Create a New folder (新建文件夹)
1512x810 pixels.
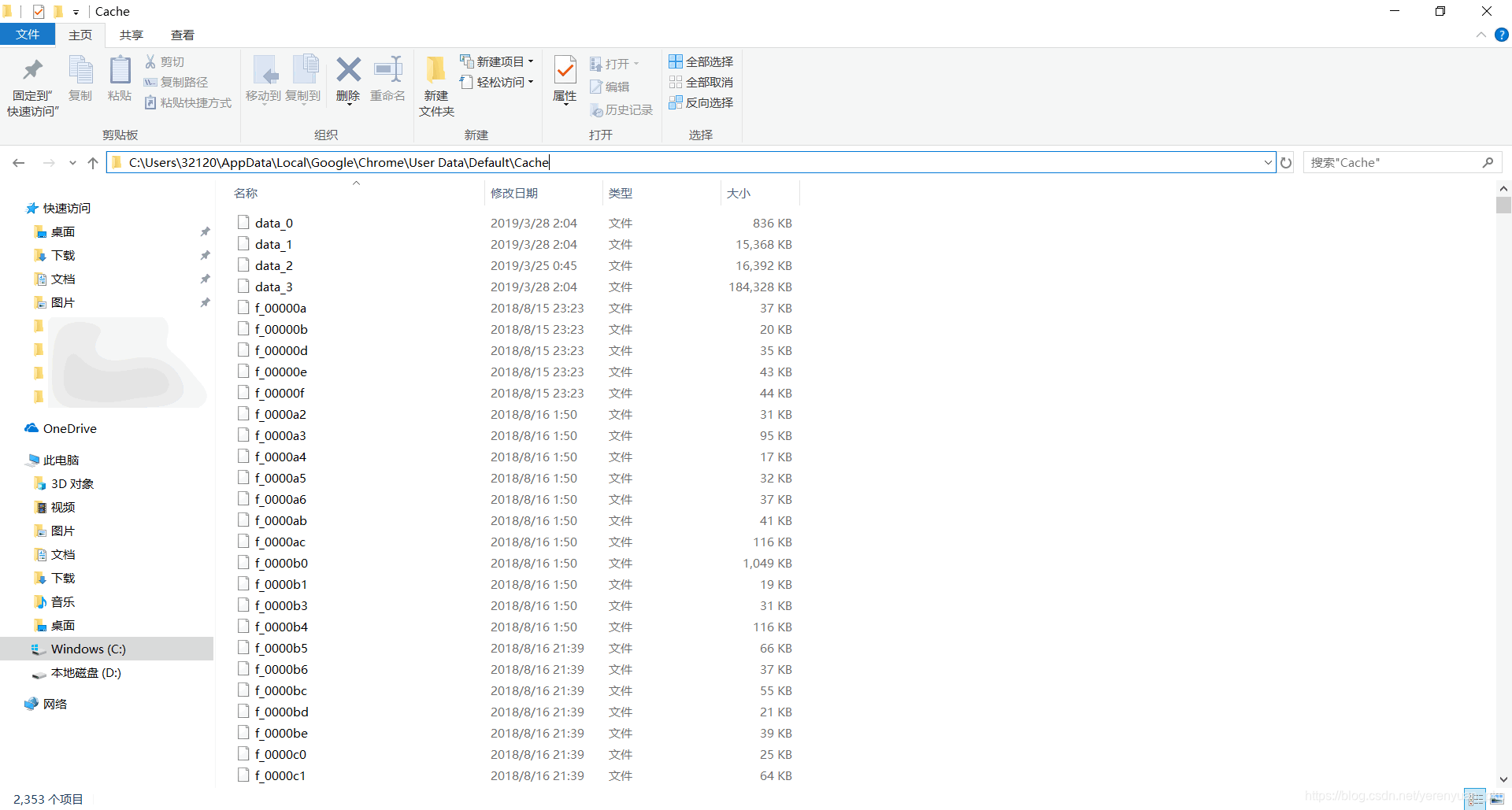point(436,87)
